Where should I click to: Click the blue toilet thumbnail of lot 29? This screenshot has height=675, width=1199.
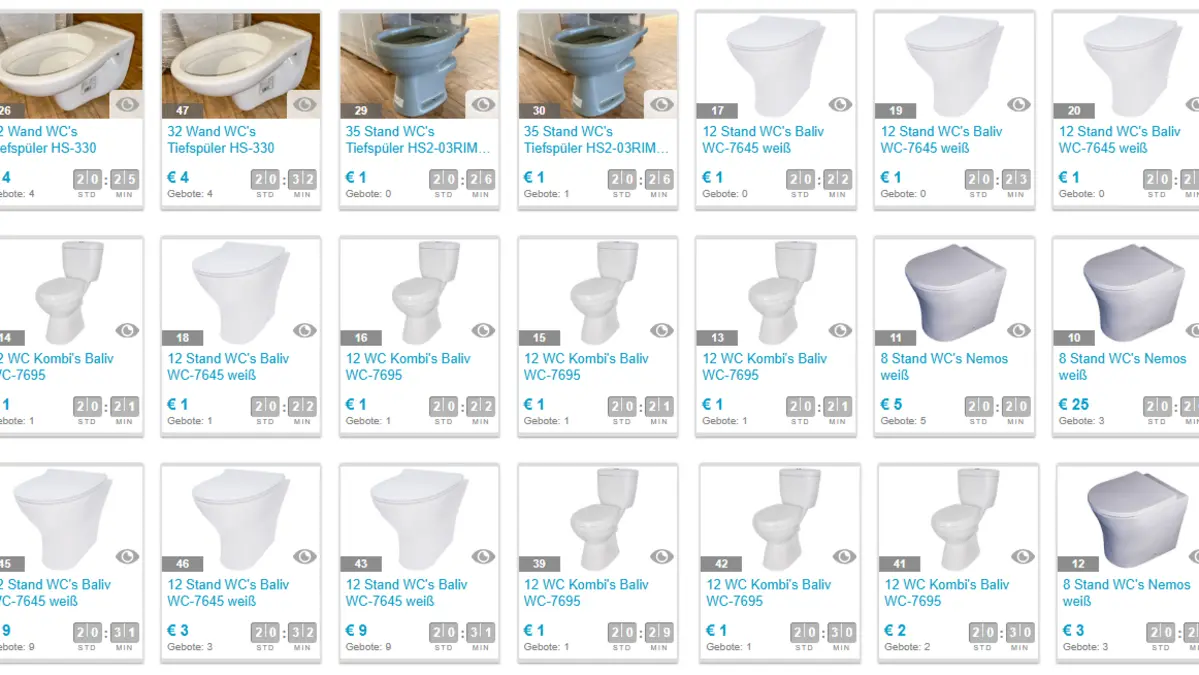tap(419, 65)
